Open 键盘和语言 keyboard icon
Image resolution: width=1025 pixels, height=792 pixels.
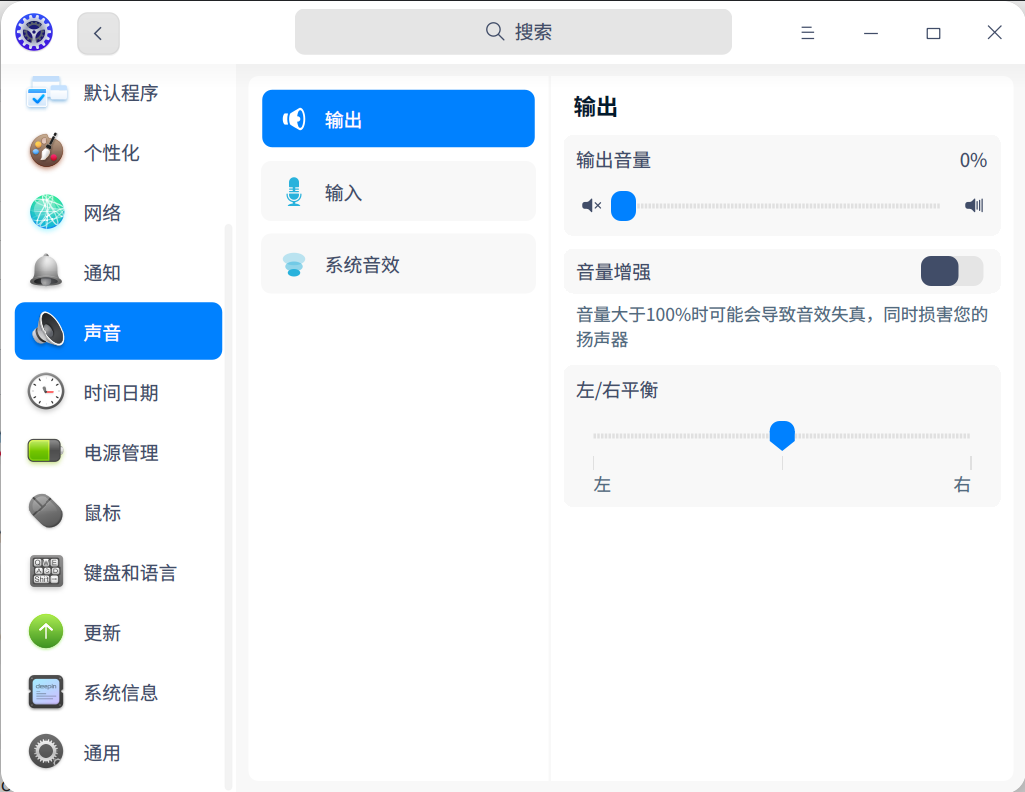[46, 572]
